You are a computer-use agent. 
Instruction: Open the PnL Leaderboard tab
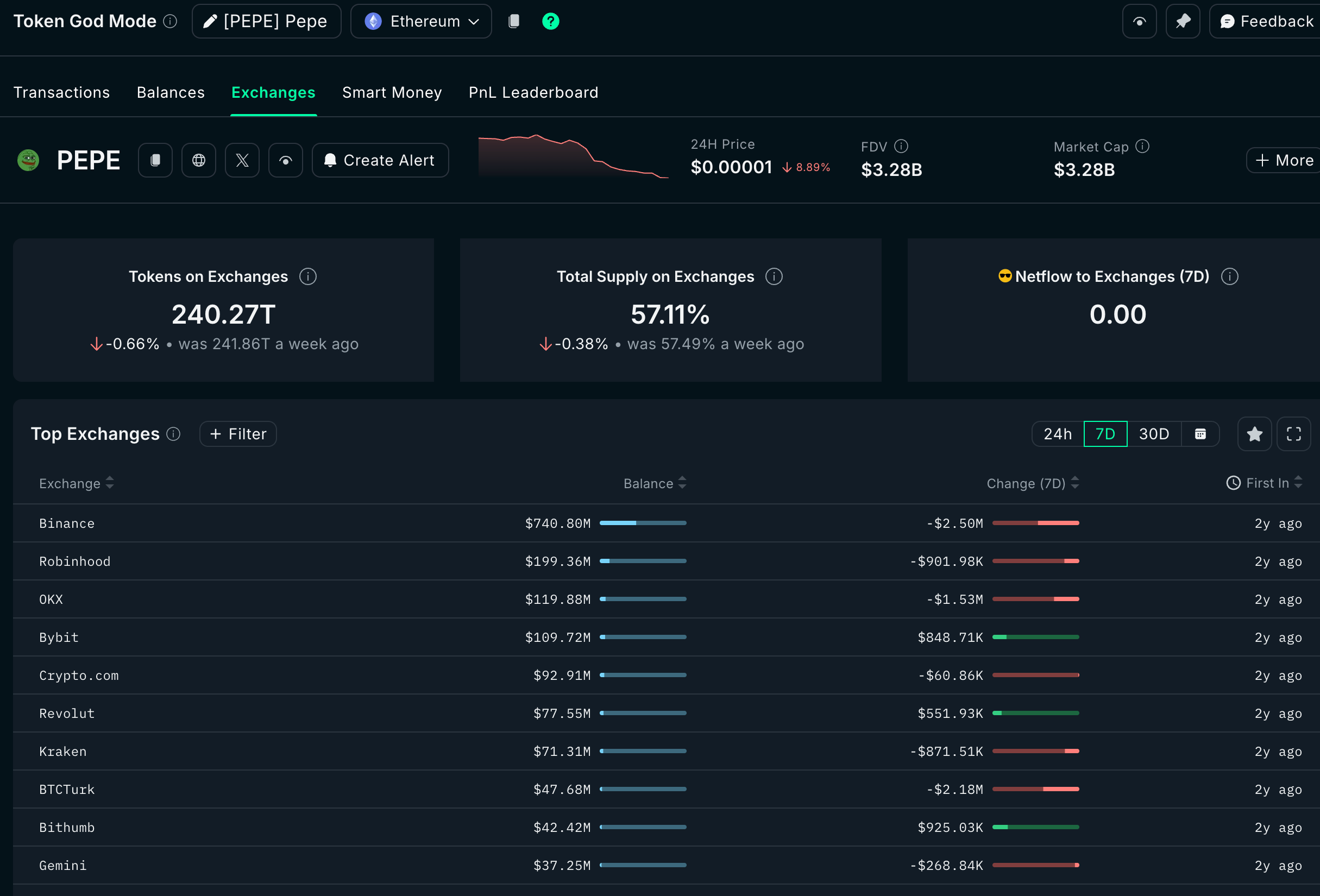[533, 92]
